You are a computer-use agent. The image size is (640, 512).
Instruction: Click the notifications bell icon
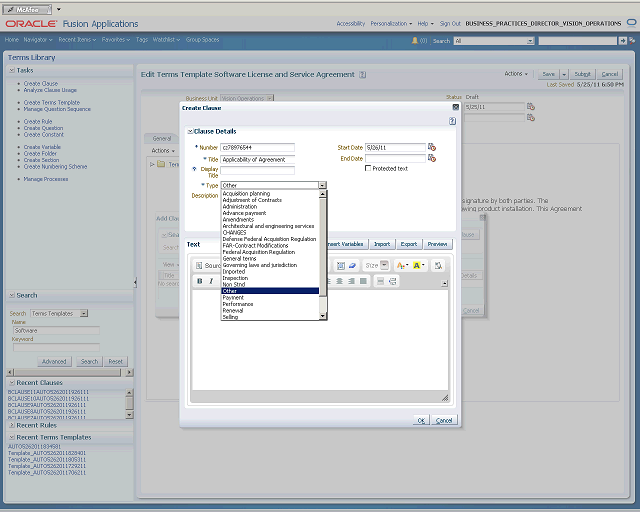point(415,40)
